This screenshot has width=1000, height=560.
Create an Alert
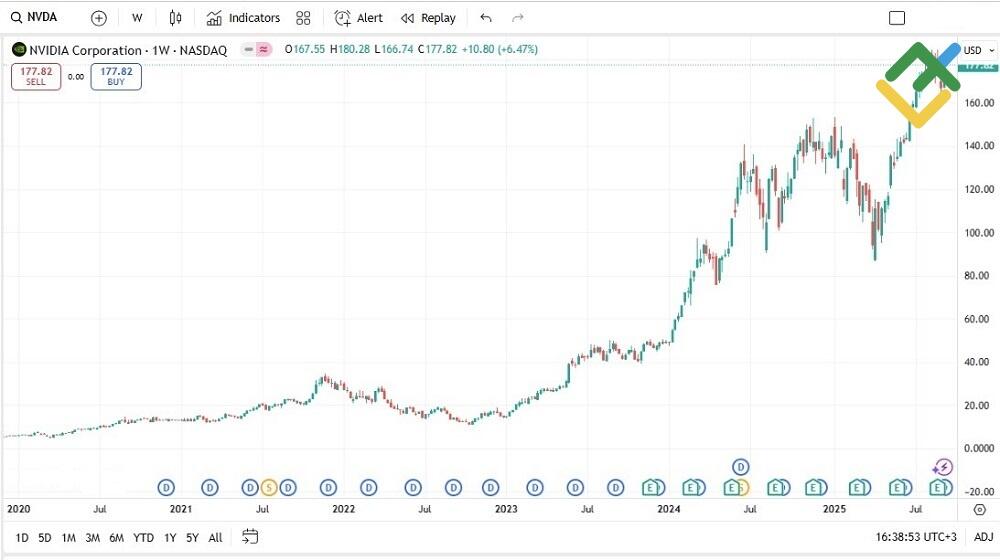pos(358,18)
